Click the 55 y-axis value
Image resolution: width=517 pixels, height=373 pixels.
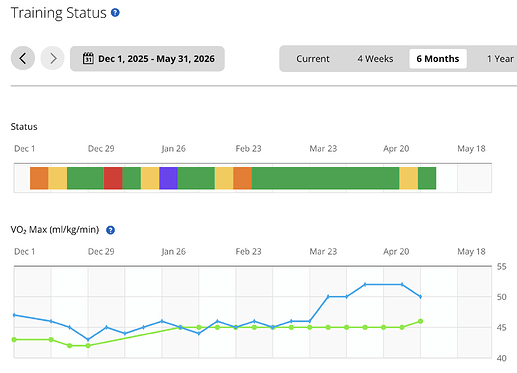[x=501, y=267]
